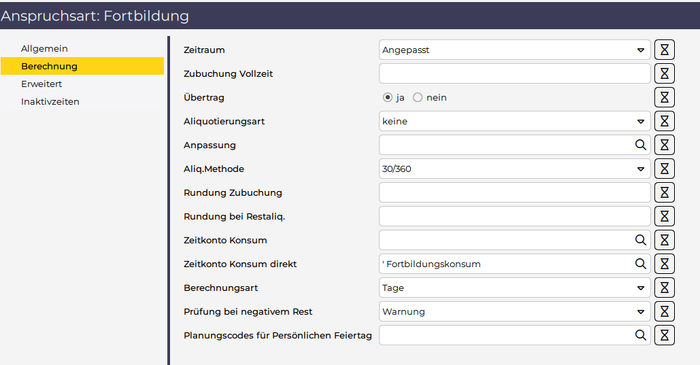Click magnifier in Zeitkonto Konsum direkt field
This screenshot has width=700, height=365.
[x=640, y=264]
